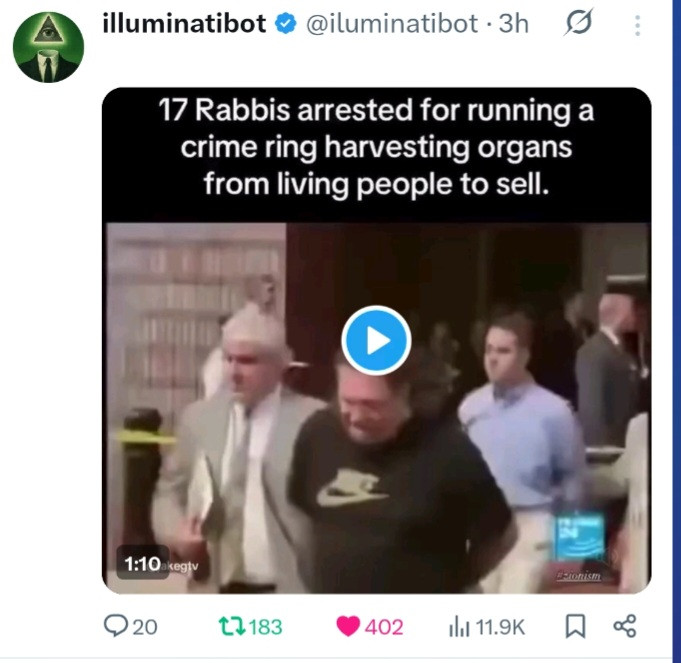681x663 pixels.
Task: Click the illuminatibot display name
Action: click(x=184, y=23)
